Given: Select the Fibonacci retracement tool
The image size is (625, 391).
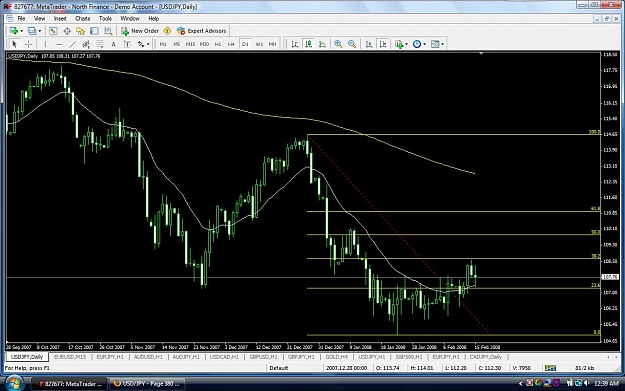Looking at the screenshot, I should pyautogui.click(x=100, y=44).
